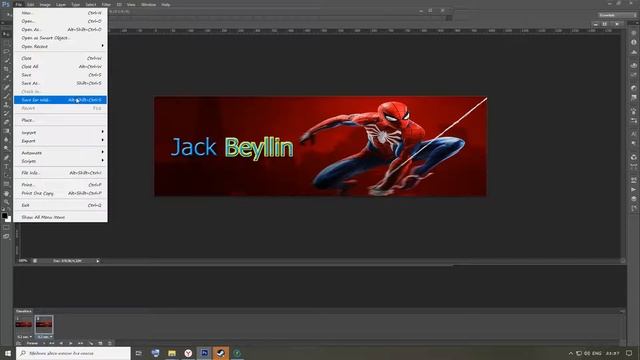Viewport: 640px width, 360px height.
Task: Select the Blur tool
Action: coord(6,140)
